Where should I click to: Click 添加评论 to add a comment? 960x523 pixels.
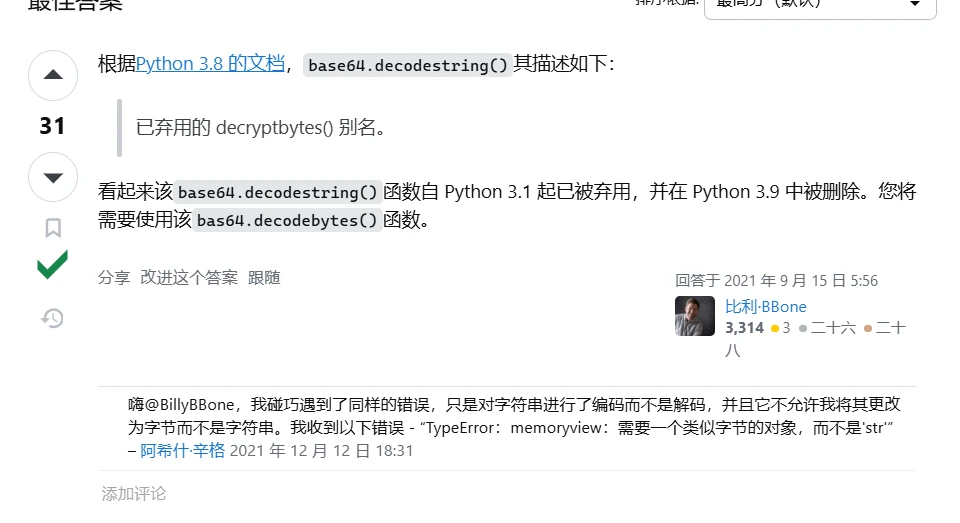click(133, 494)
